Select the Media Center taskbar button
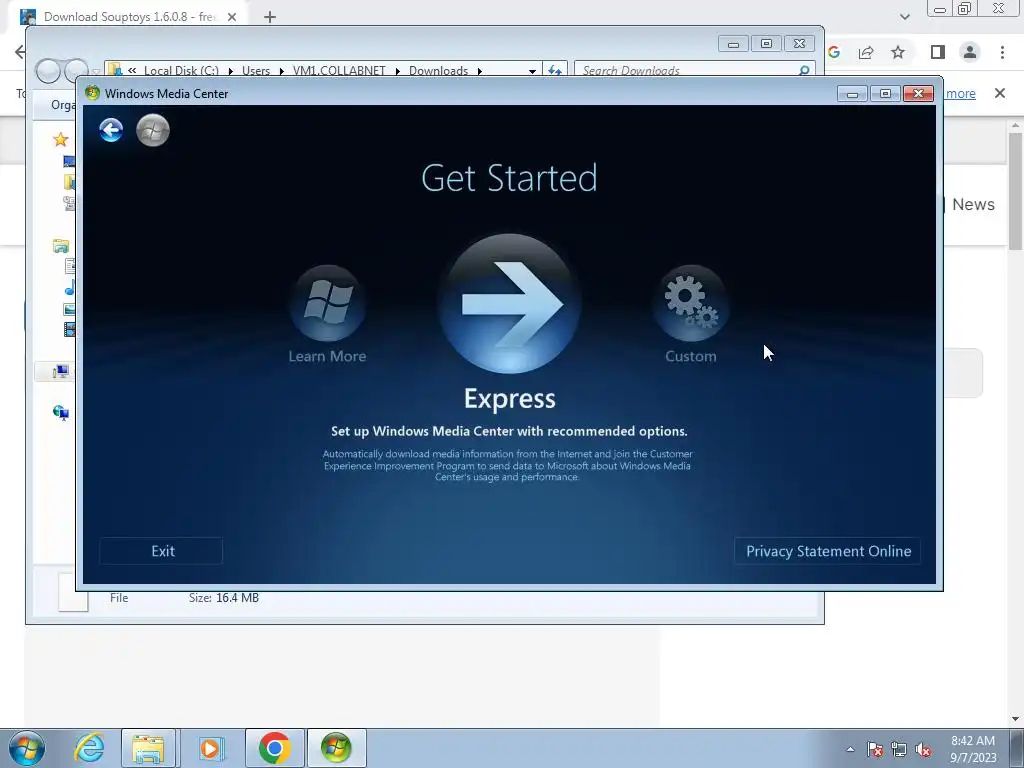This screenshot has width=1024, height=768. click(336, 748)
